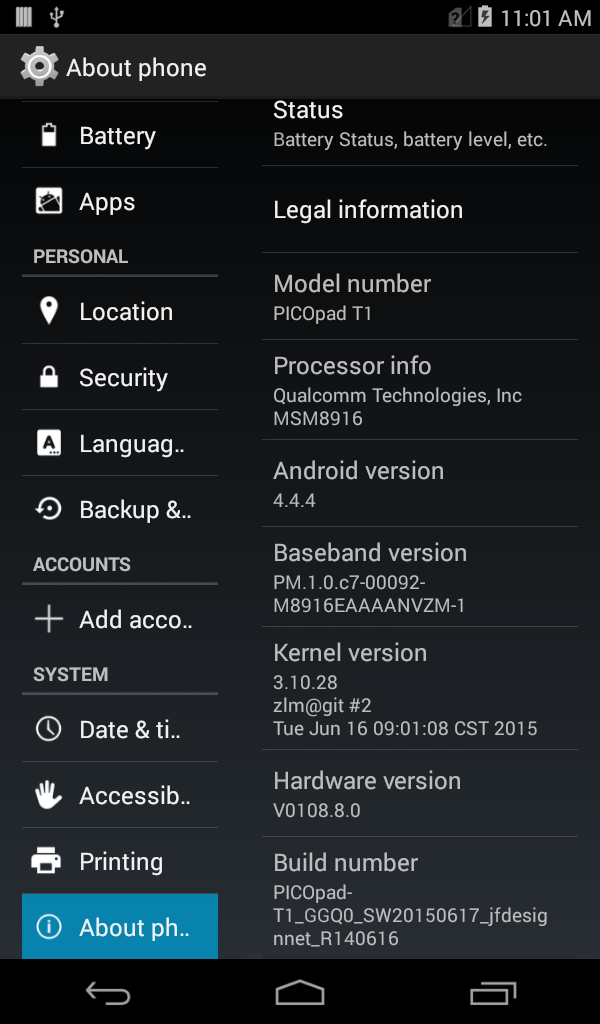Tap the Back navigation button

[108, 993]
